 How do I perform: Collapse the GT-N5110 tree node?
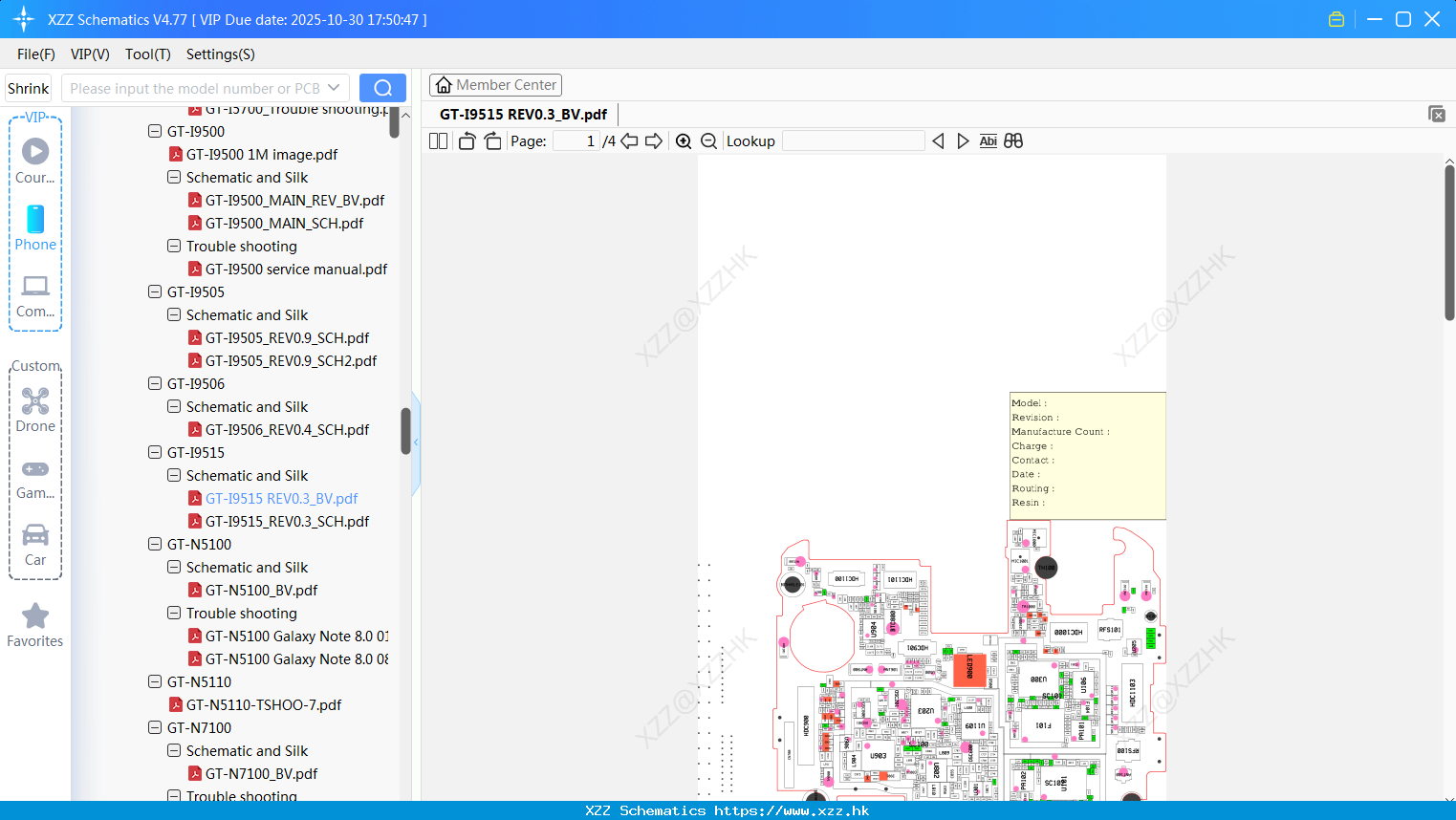(155, 681)
